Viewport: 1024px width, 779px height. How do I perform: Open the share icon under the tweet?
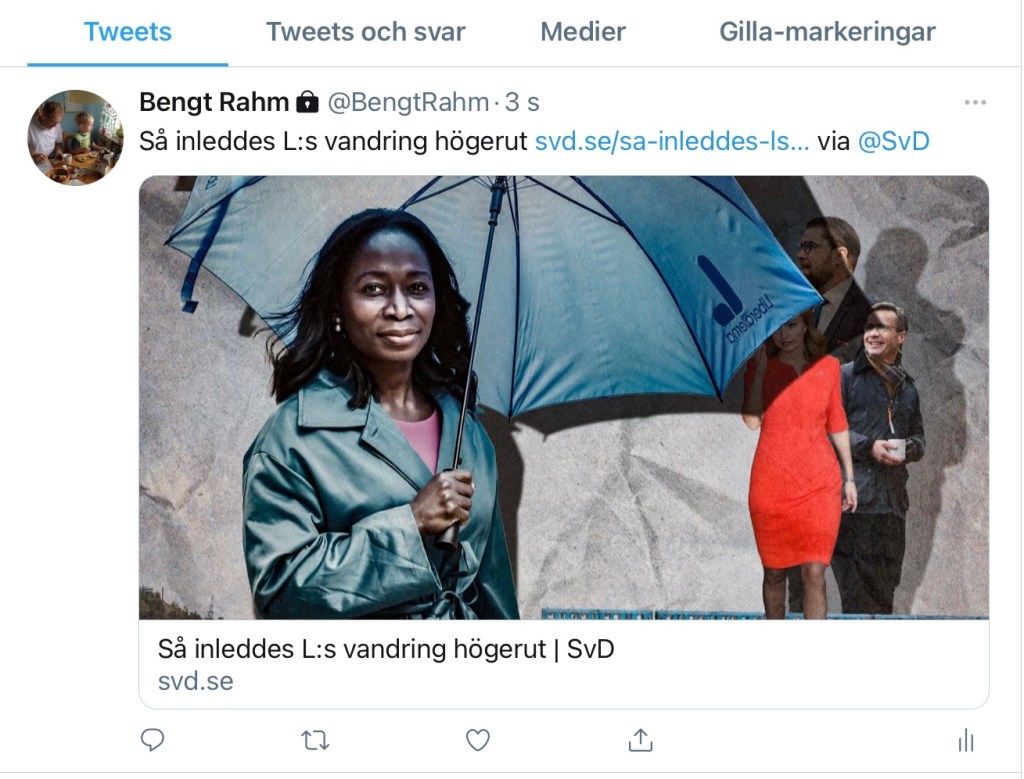640,740
